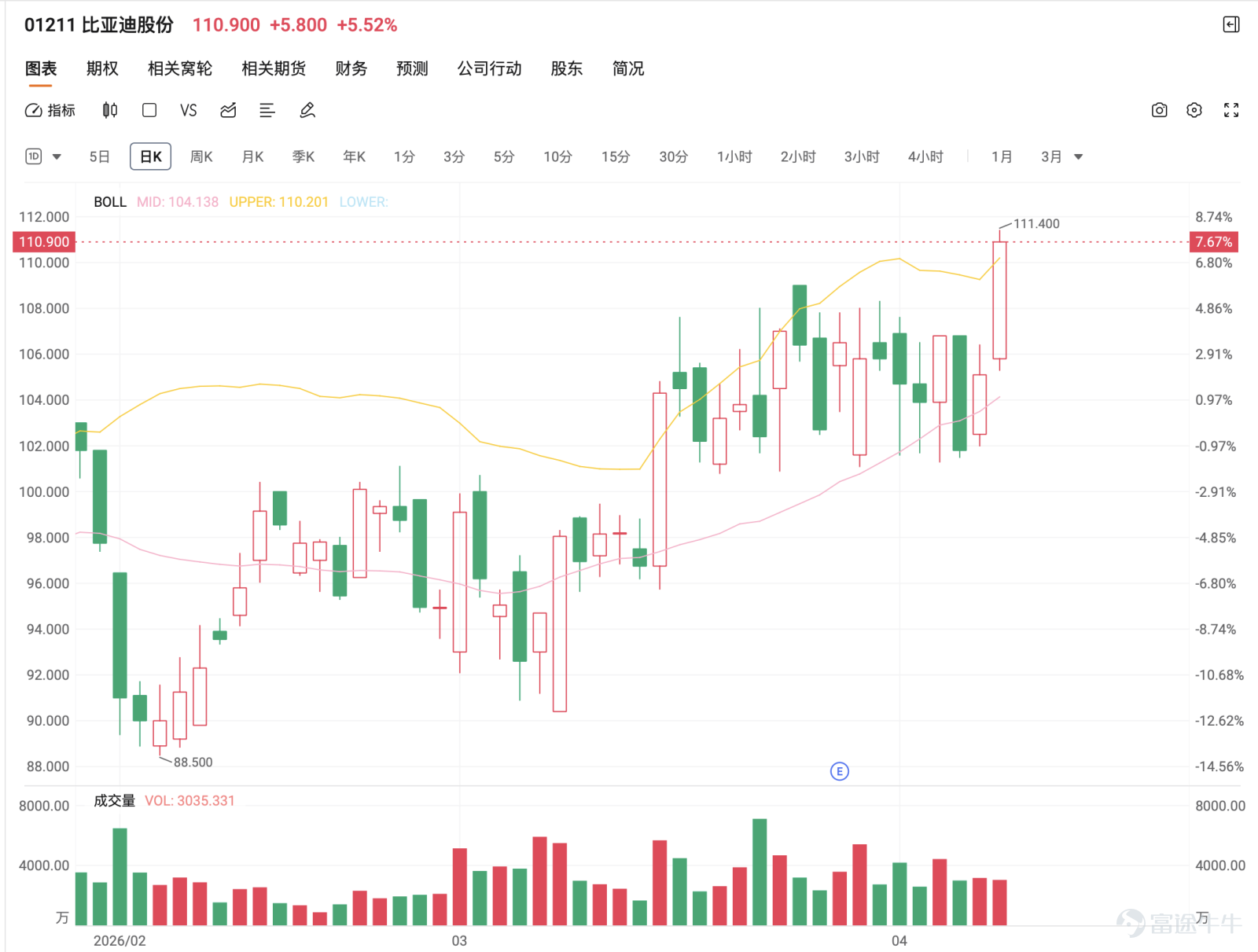
Task: Collapse side panel via top-right arrow icon
Action: 1231,24
